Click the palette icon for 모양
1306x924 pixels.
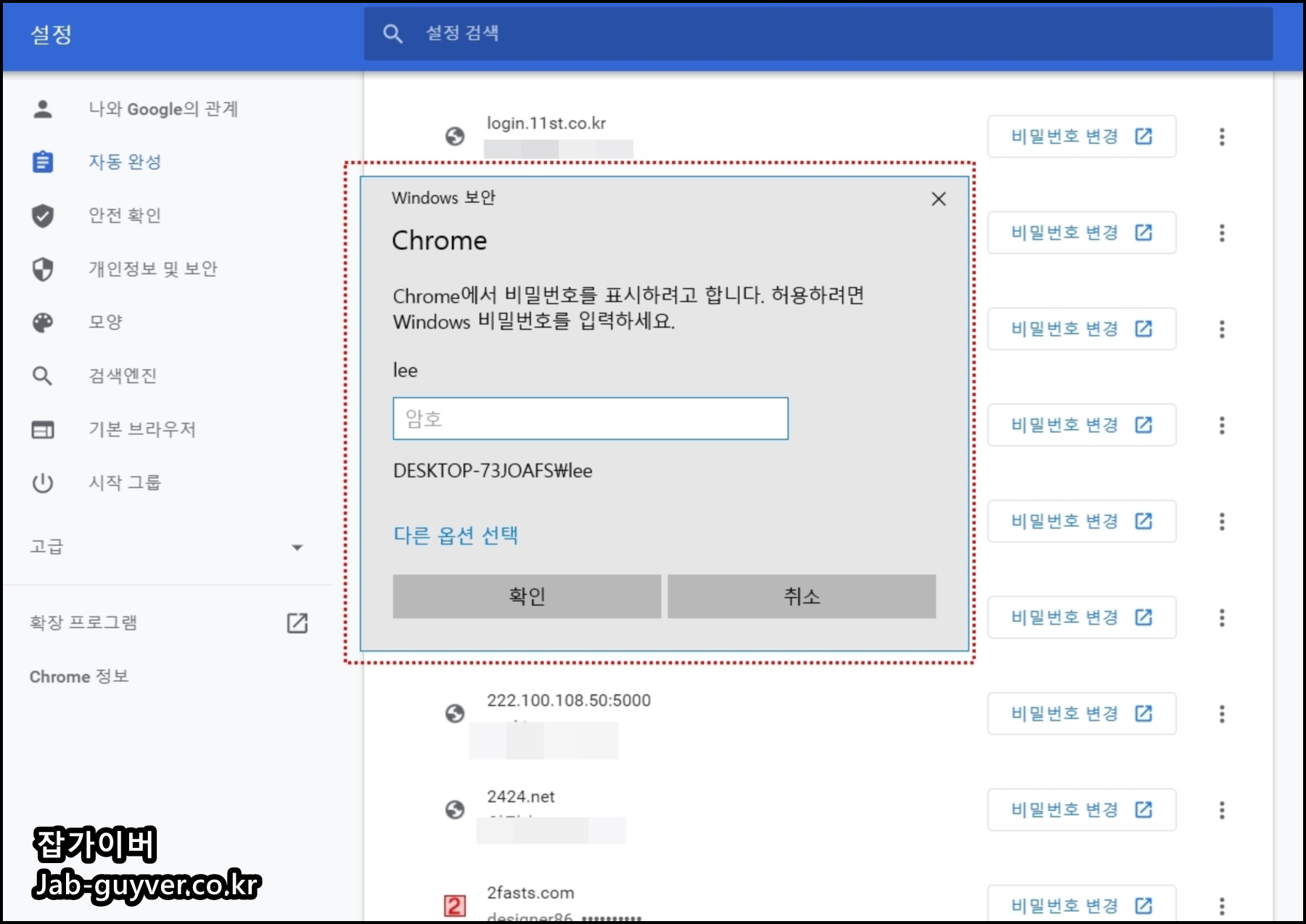43,322
